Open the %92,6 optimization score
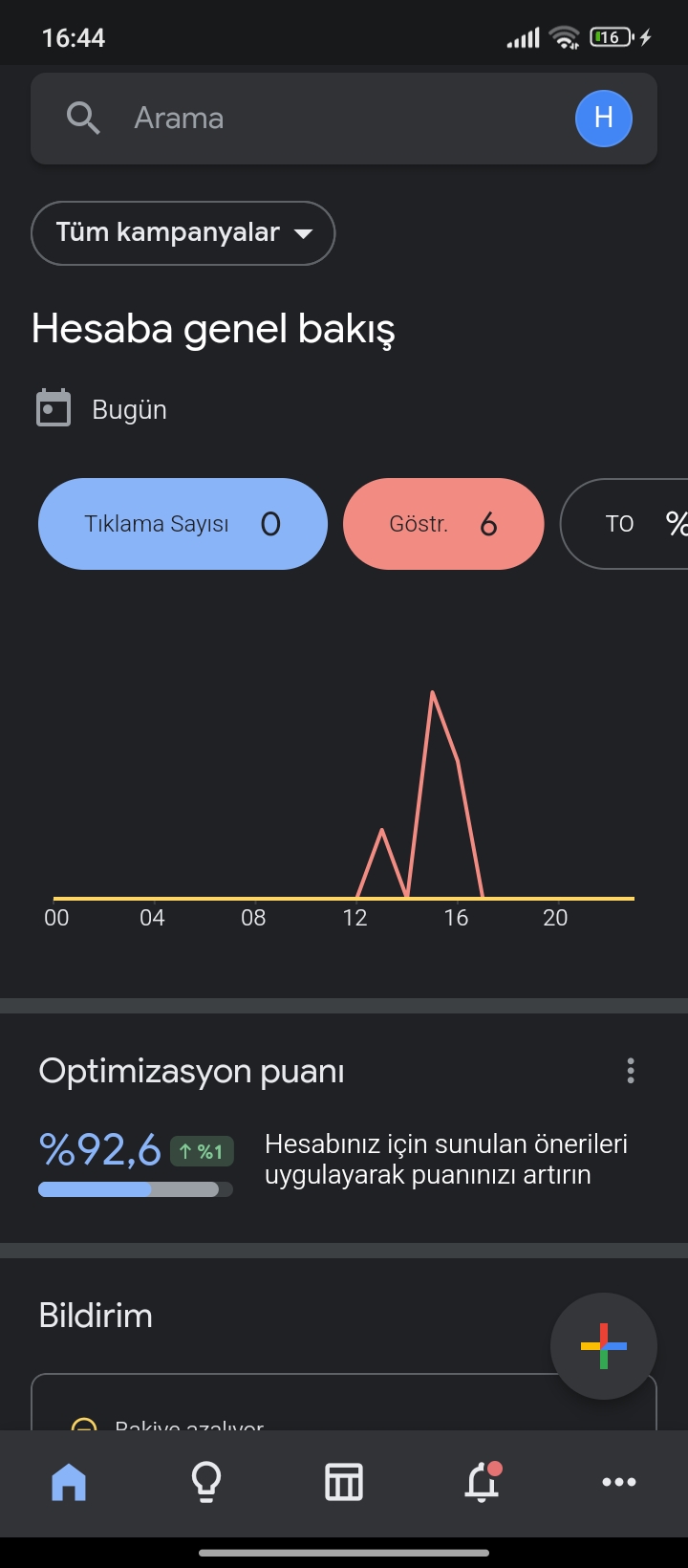688x1568 pixels. pyautogui.click(x=99, y=1149)
